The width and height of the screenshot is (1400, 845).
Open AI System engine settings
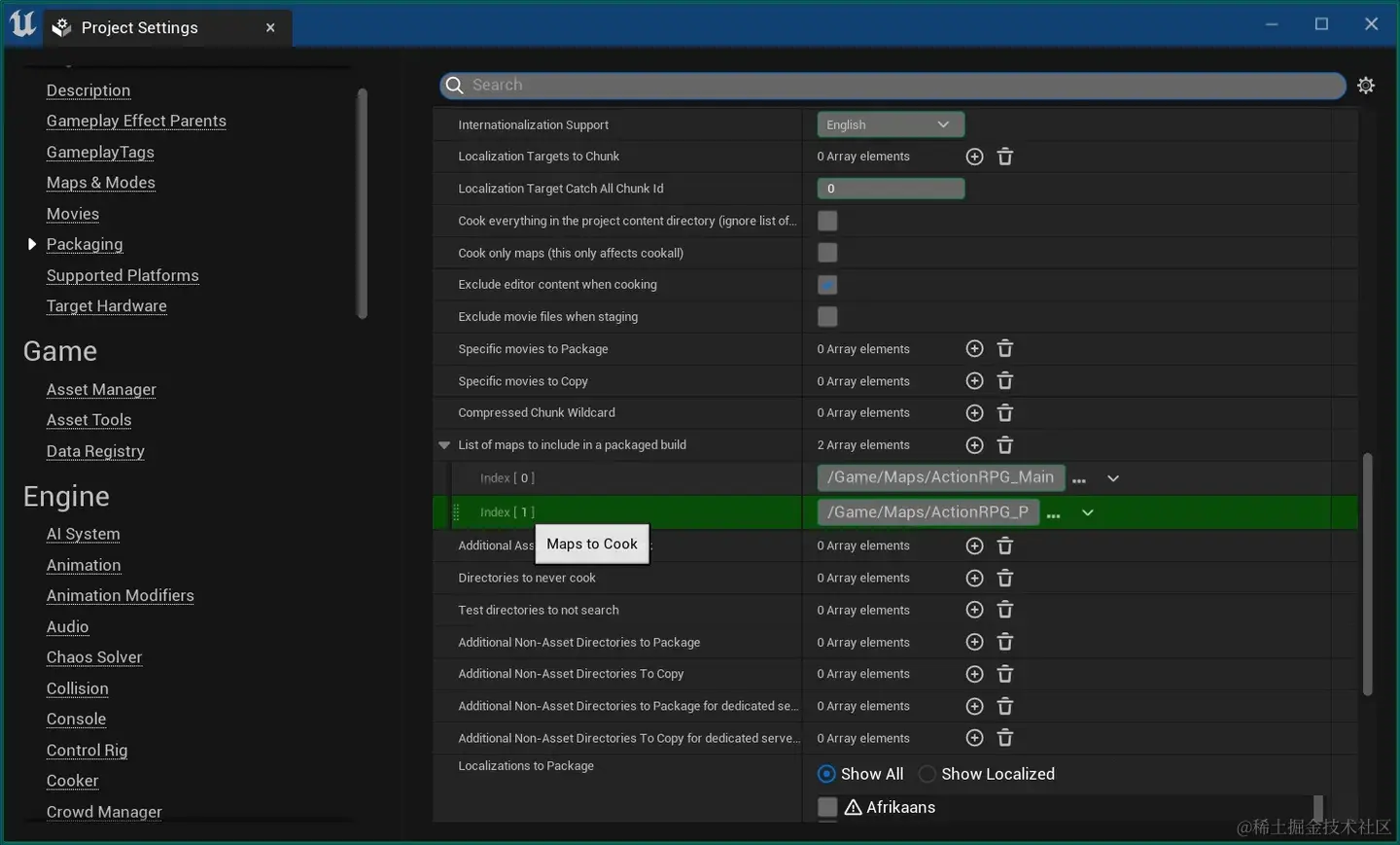pyautogui.click(x=84, y=534)
